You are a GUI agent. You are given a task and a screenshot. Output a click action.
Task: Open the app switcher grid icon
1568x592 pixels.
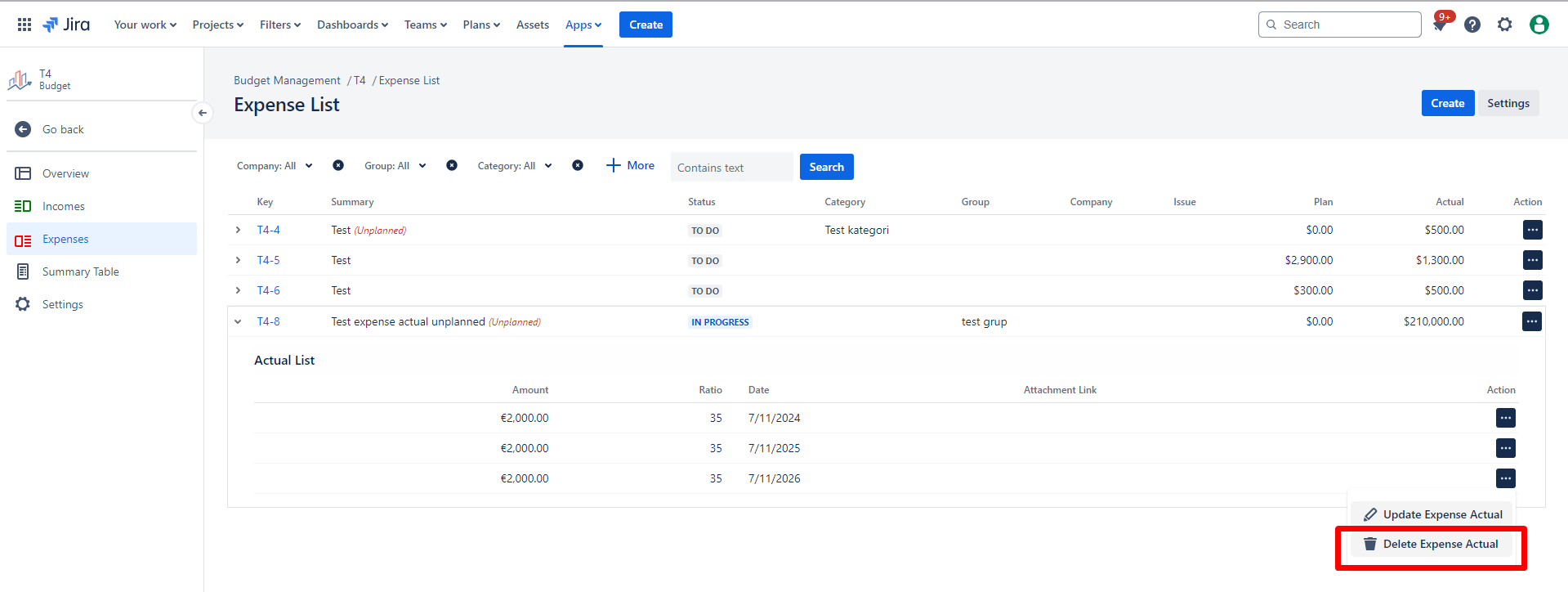tap(25, 25)
